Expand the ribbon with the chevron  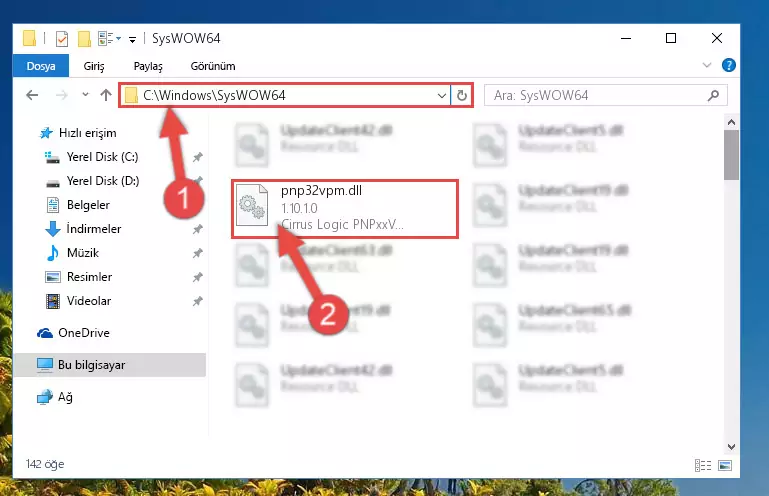tap(707, 65)
